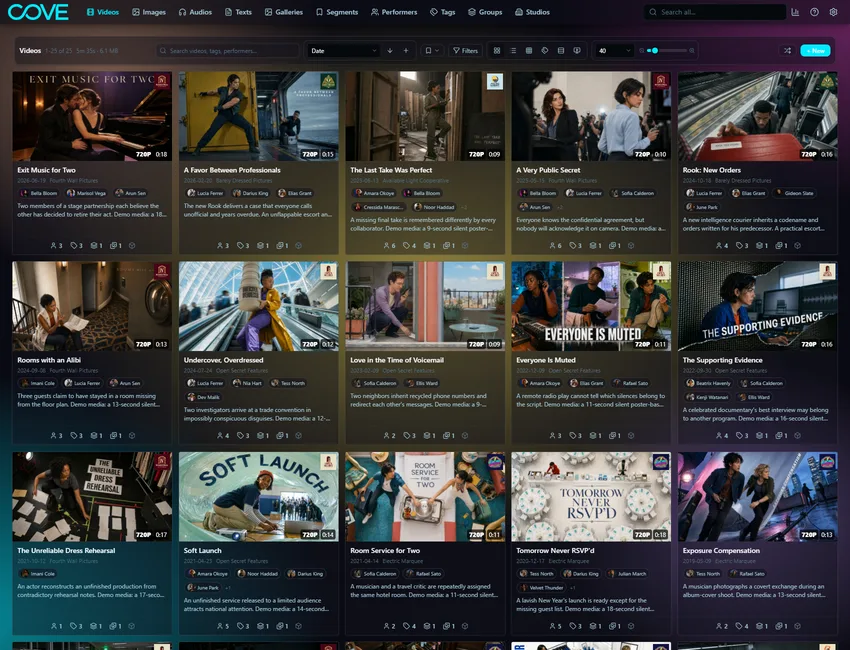Image resolution: width=850 pixels, height=650 pixels.
Task: Click the circular counter icon on Soft Launch
Action: click(298, 626)
